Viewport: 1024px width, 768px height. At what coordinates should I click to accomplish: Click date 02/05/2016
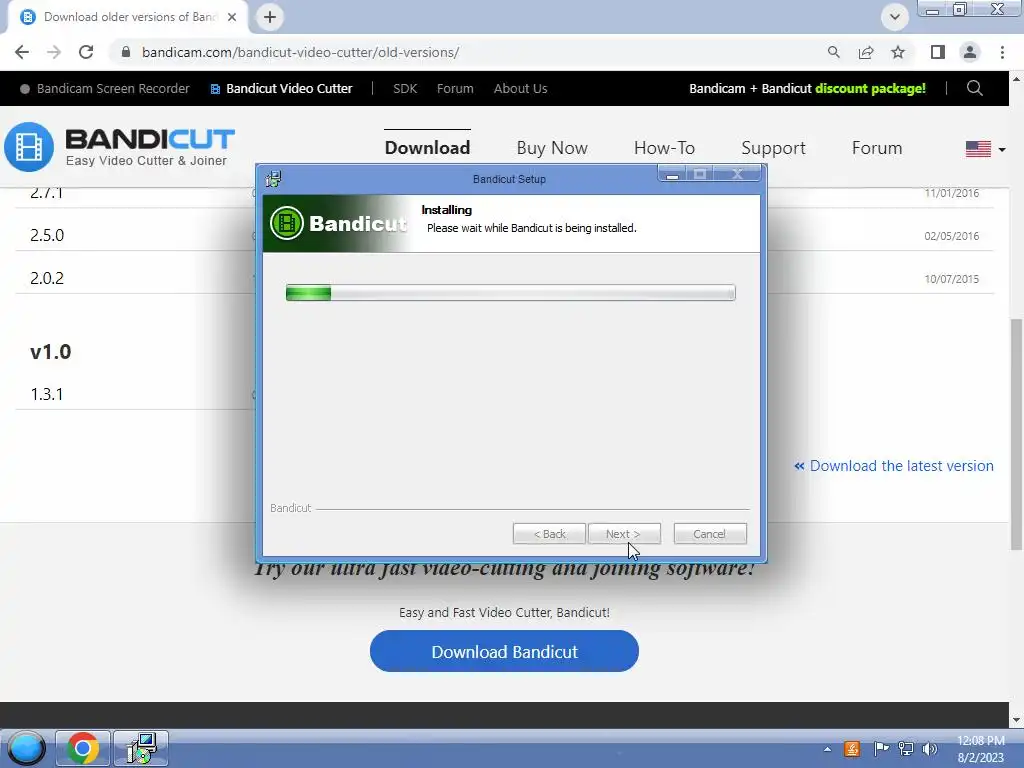pyautogui.click(x=952, y=236)
